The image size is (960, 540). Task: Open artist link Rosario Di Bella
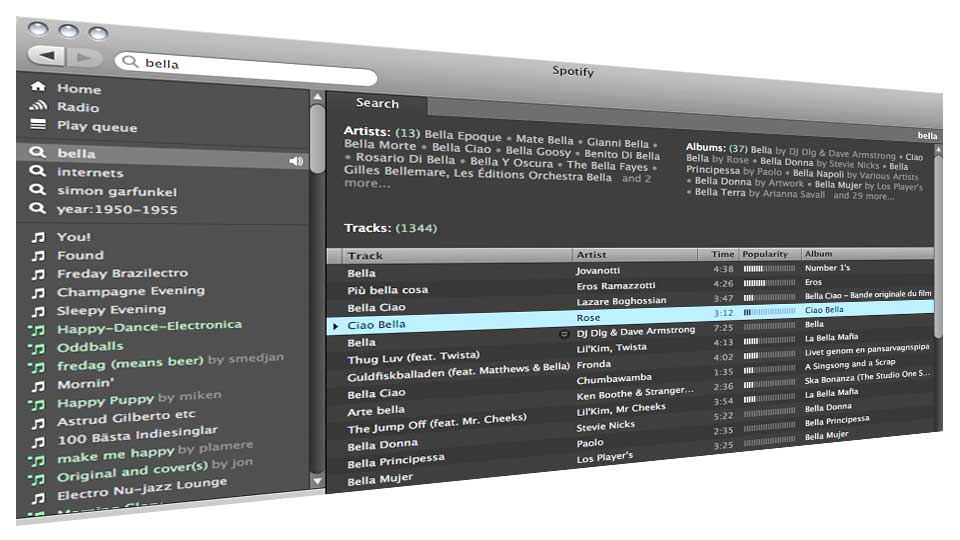(x=405, y=158)
